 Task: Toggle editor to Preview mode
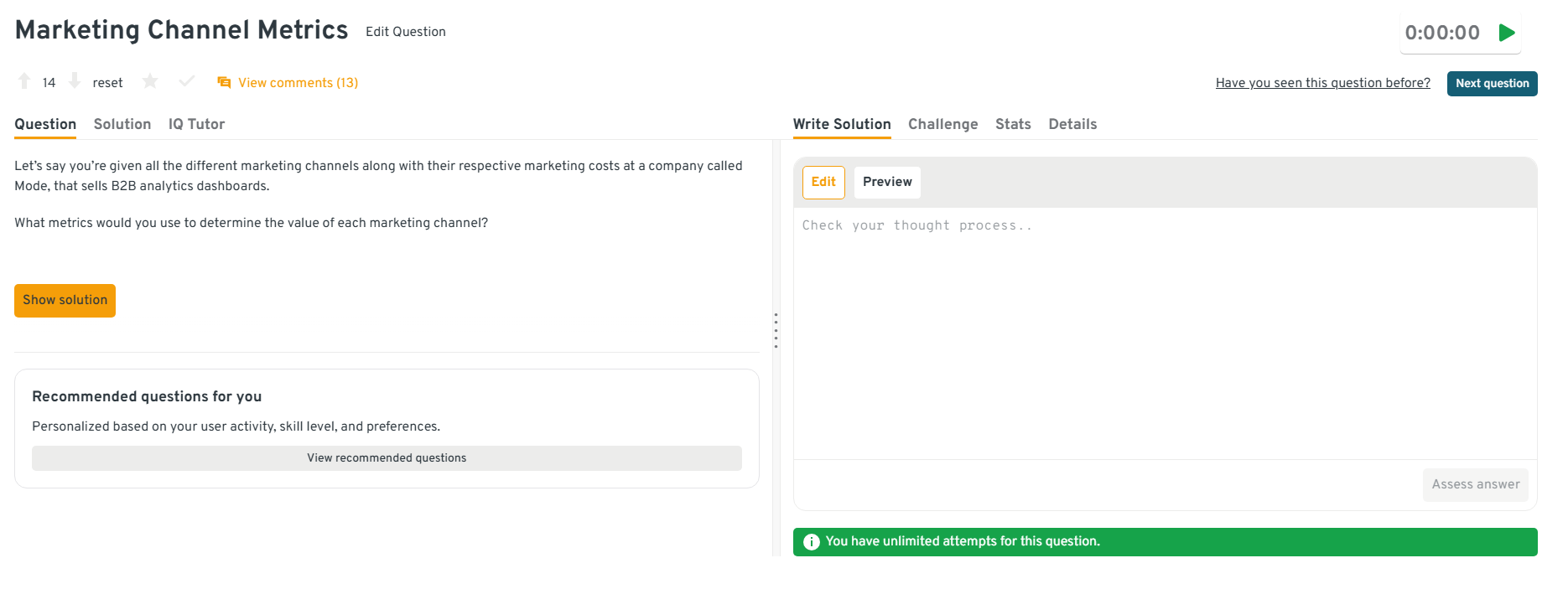click(886, 182)
